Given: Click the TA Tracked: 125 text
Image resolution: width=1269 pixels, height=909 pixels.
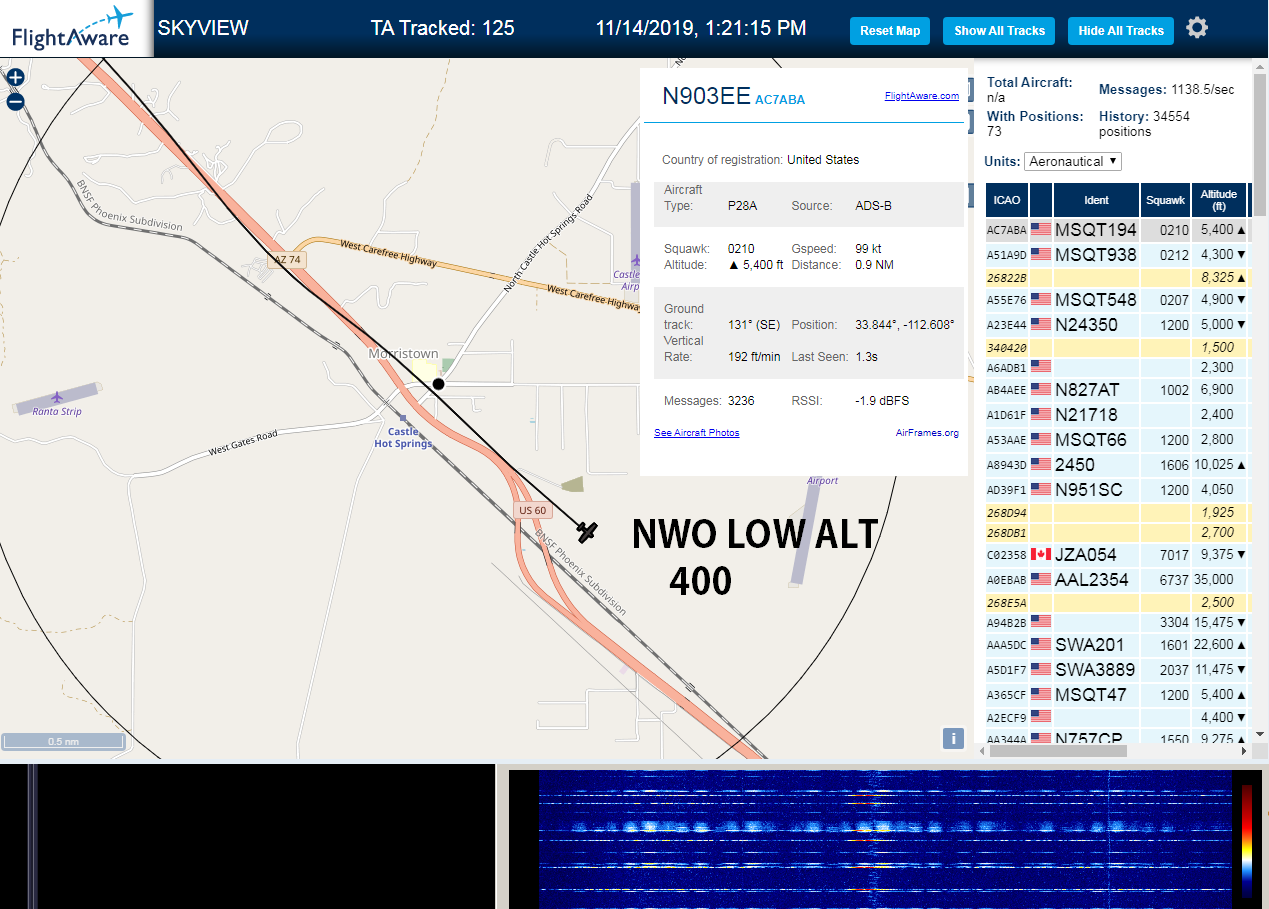Looking at the screenshot, I should pos(442,28).
